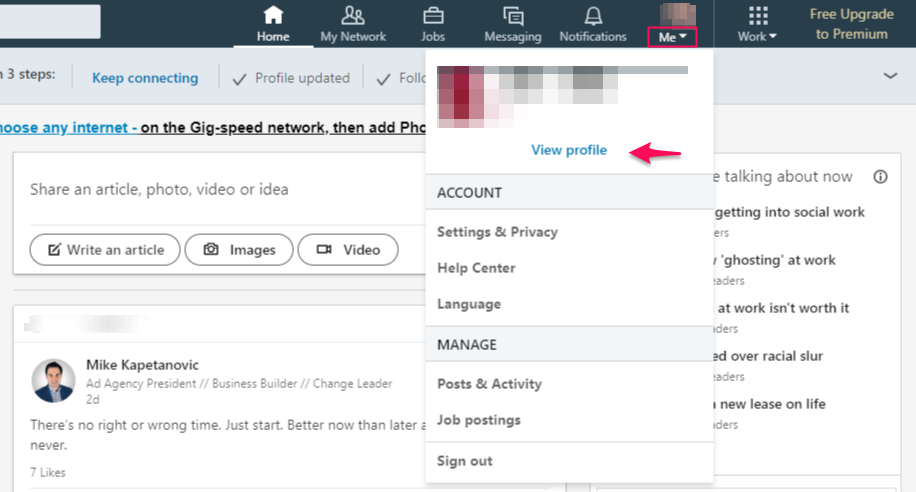Screen dimensions: 916x492
Task: Open the My Network icon
Action: (353, 15)
